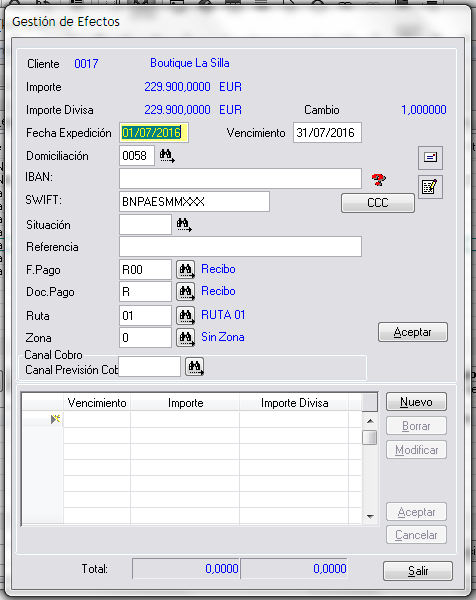Image resolution: width=476 pixels, height=600 pixels.
Task: Click the IBAN input field
Action: [240, 178]
